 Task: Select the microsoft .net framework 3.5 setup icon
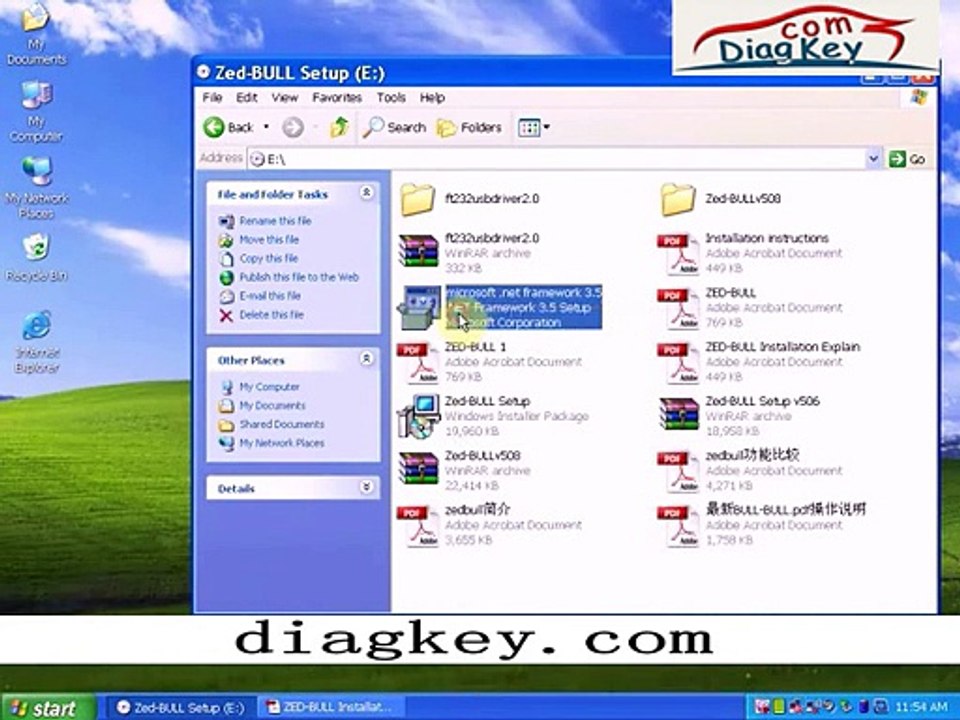coord(419,307)
